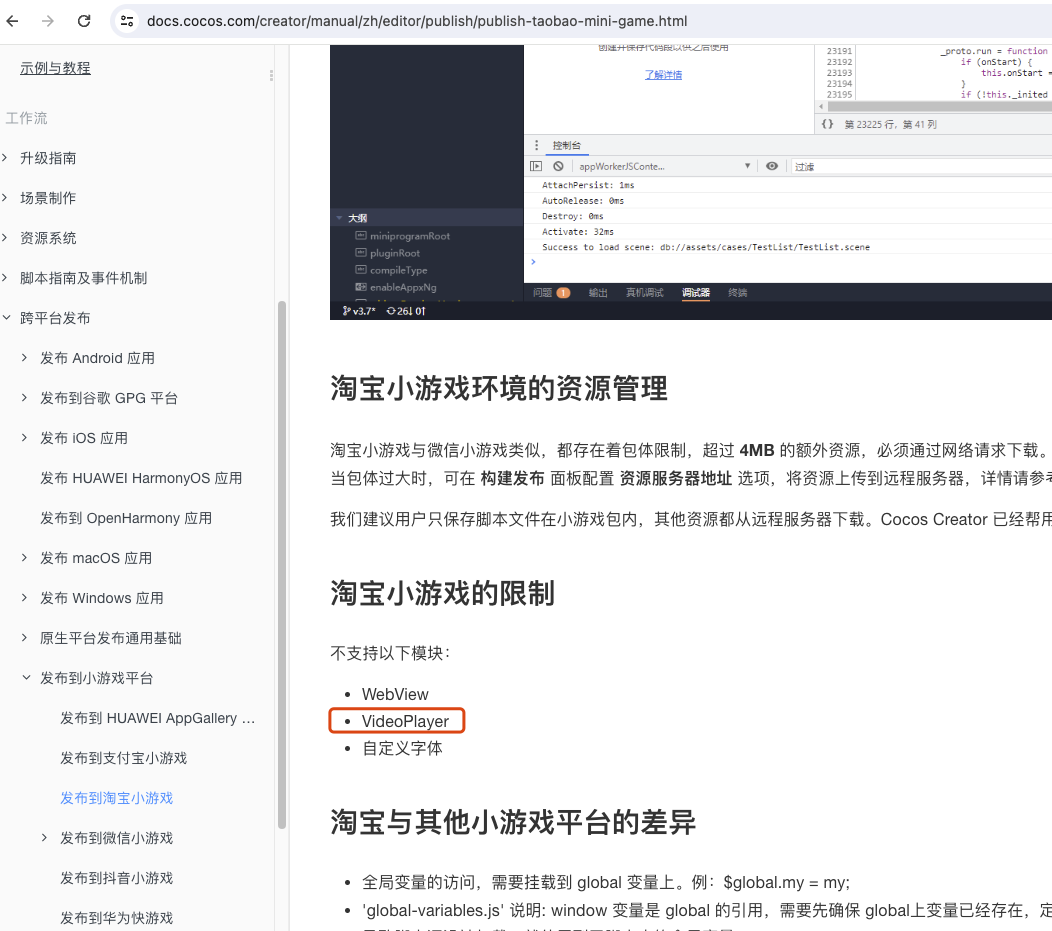This screenshot has width=1052, height=931.
Task: Expand the 资源系统 section
Action: coord(5,237)
